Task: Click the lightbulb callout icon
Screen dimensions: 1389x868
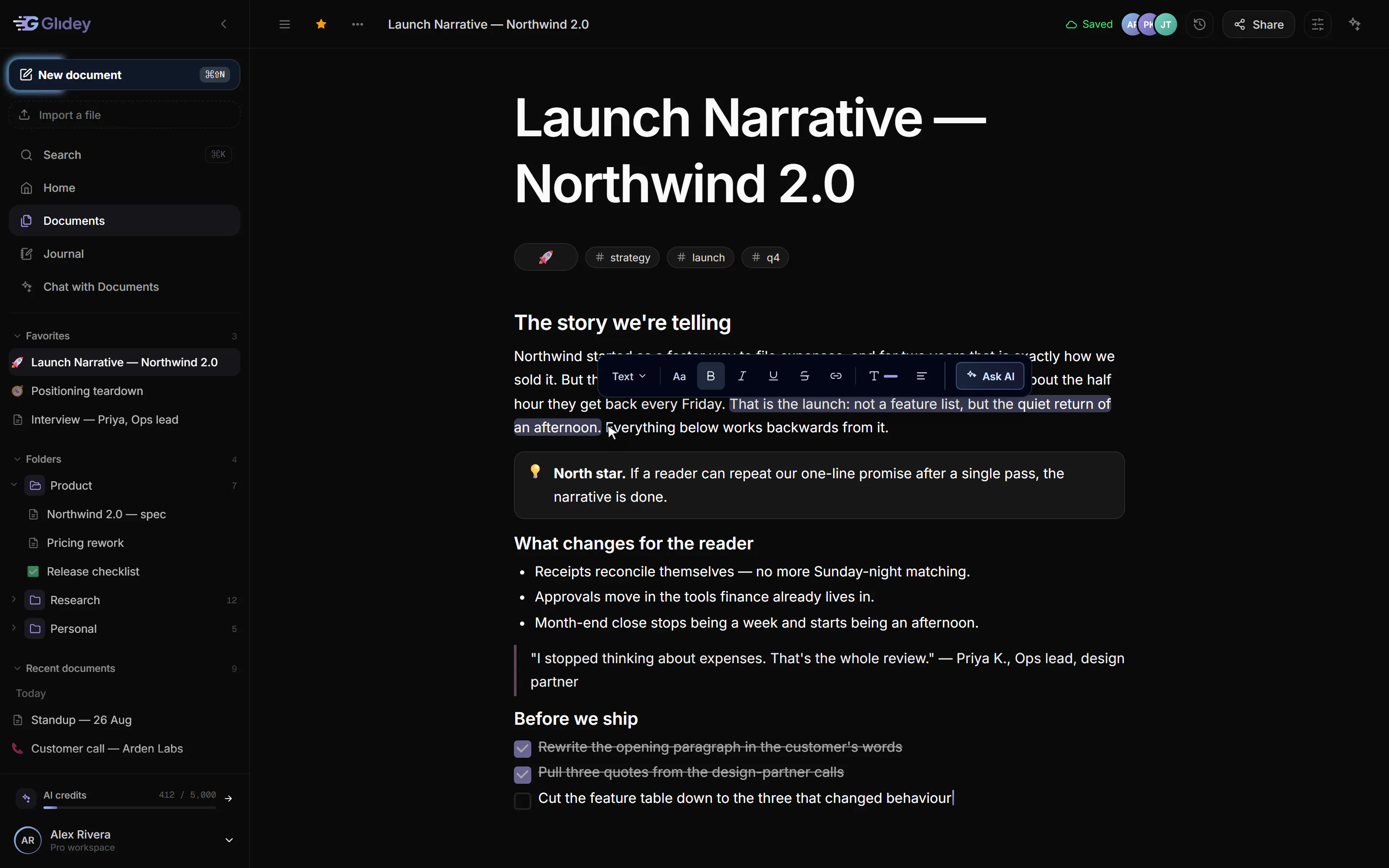Action: [536, 471]
